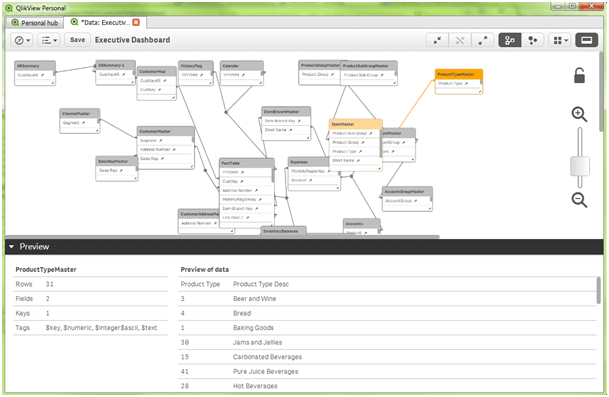Click the FactTable fields scrollbar
The image size is (609, 397).
pyautogui.click(x=273, y=176)
